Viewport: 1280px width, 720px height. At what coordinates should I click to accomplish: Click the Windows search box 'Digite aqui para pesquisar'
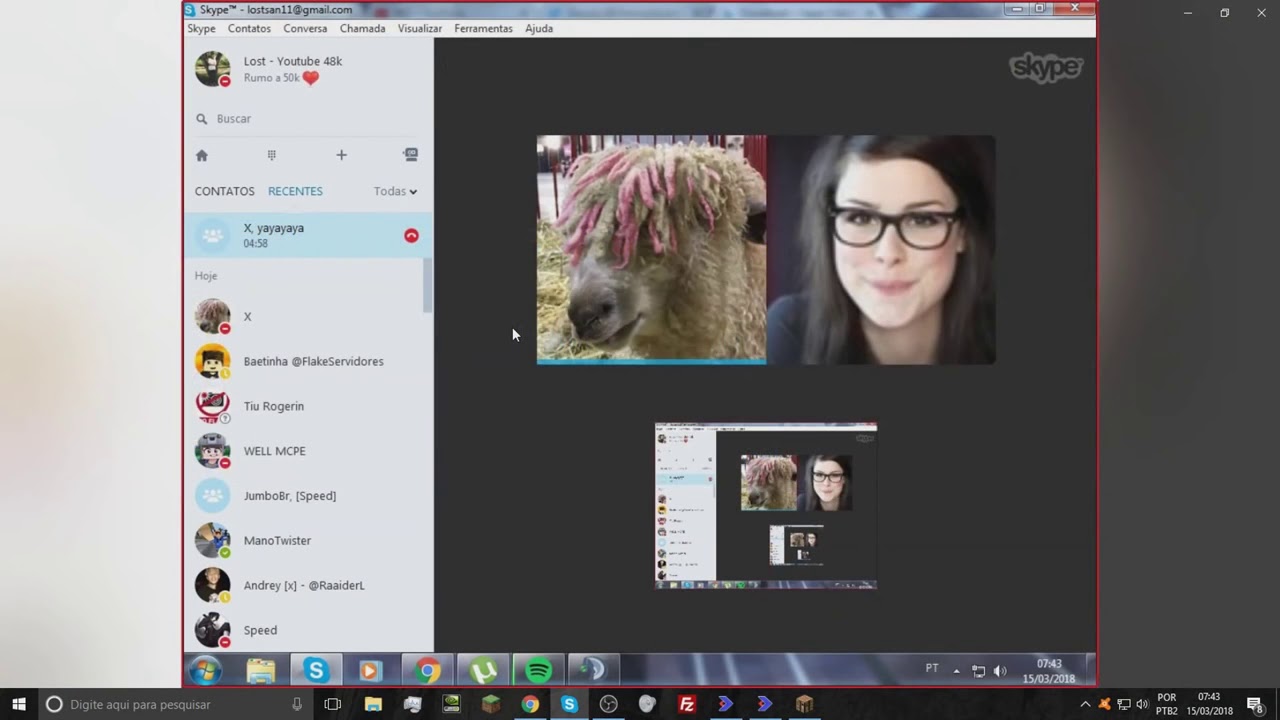[175, 704]
